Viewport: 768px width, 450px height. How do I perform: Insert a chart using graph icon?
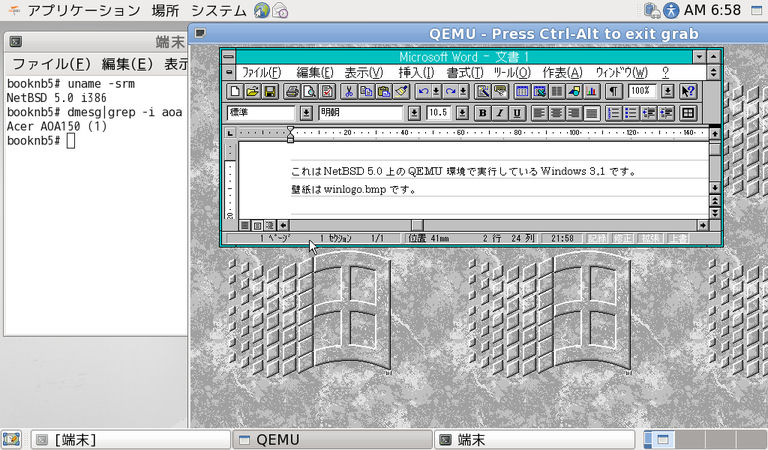tap(591, 91)
